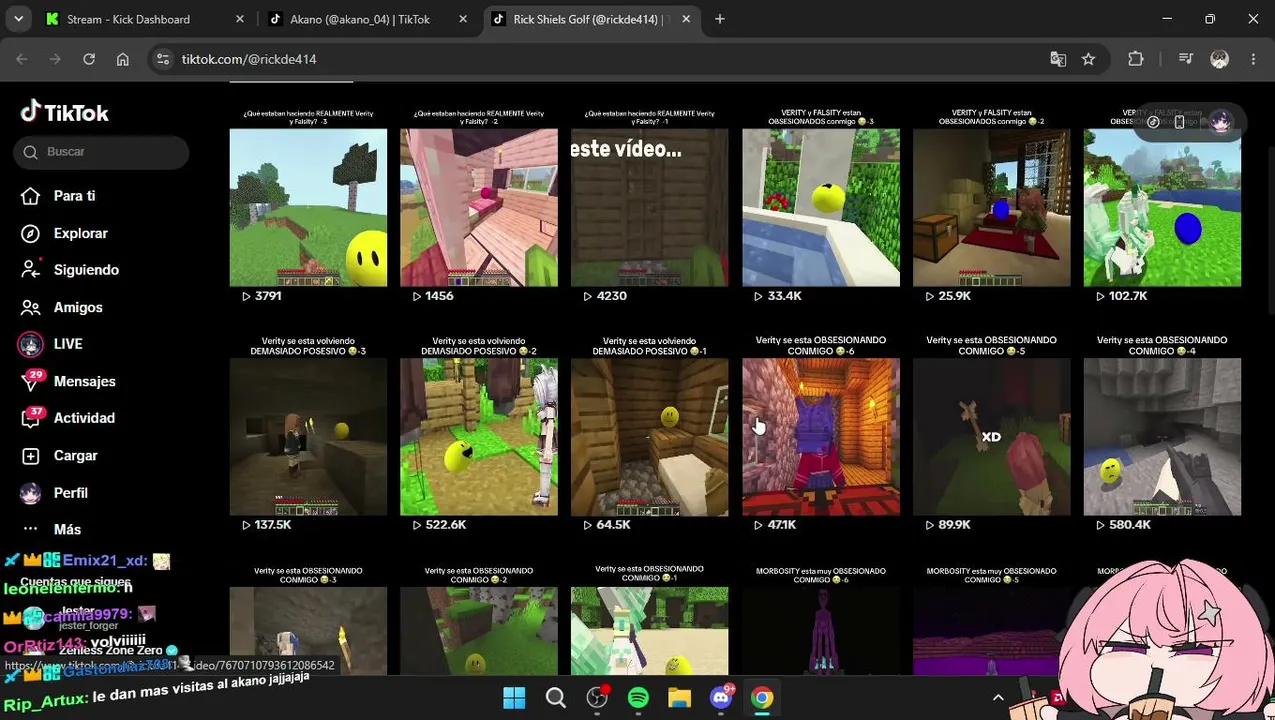Viewport: 1275px width, 720px height.
Task: Open Windows taskbar search
Action: [555, 698]
